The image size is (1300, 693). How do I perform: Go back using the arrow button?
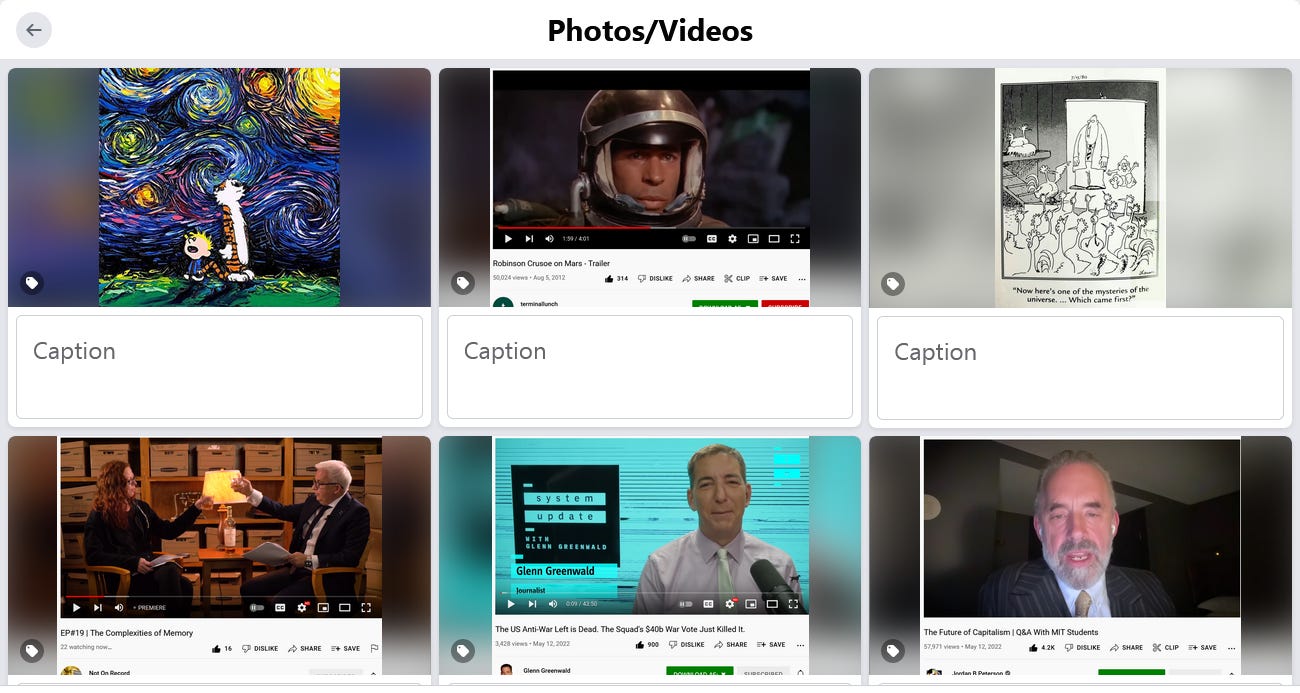[34, 30]
